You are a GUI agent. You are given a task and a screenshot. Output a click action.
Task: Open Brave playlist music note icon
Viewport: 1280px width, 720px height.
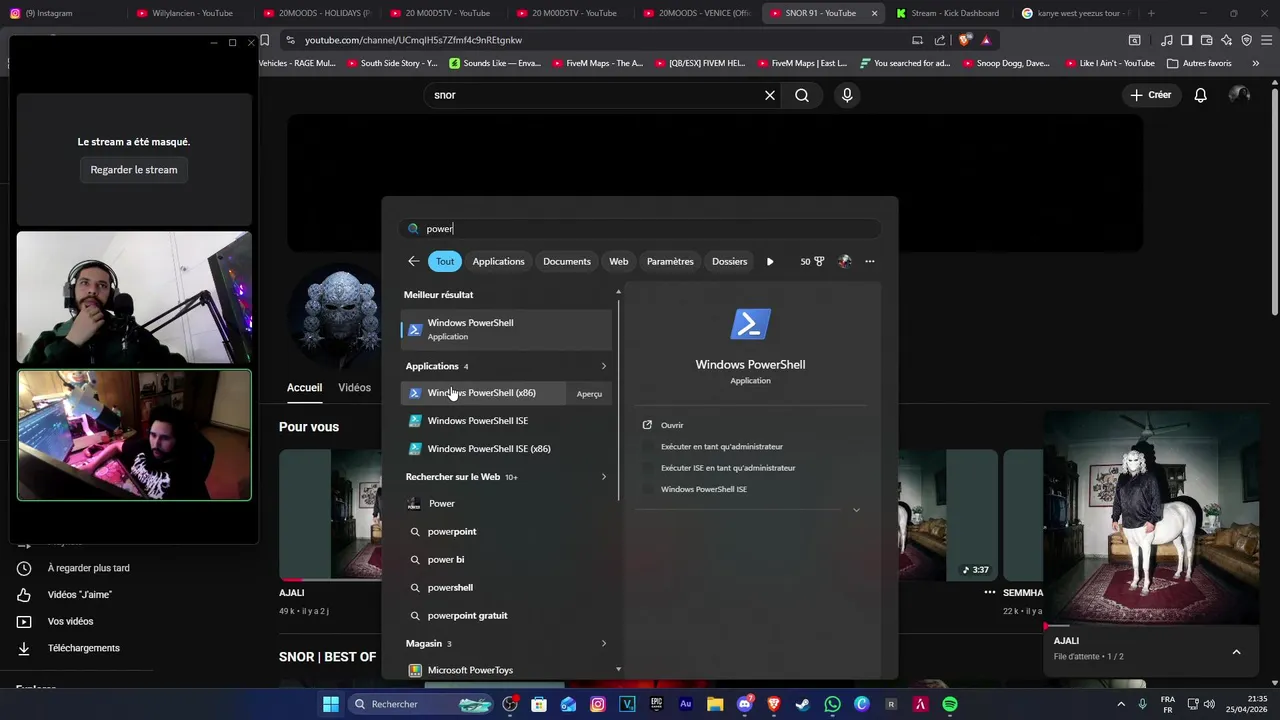pos(1167,40)
